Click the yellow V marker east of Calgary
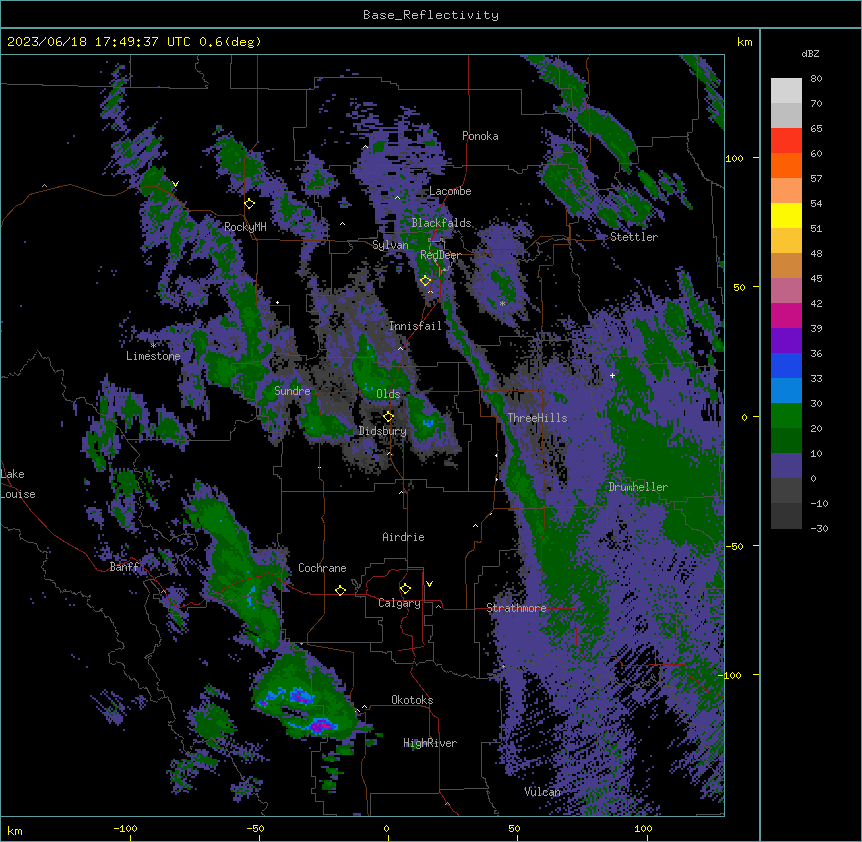This screenshot has height=842, width=862. 429,584
